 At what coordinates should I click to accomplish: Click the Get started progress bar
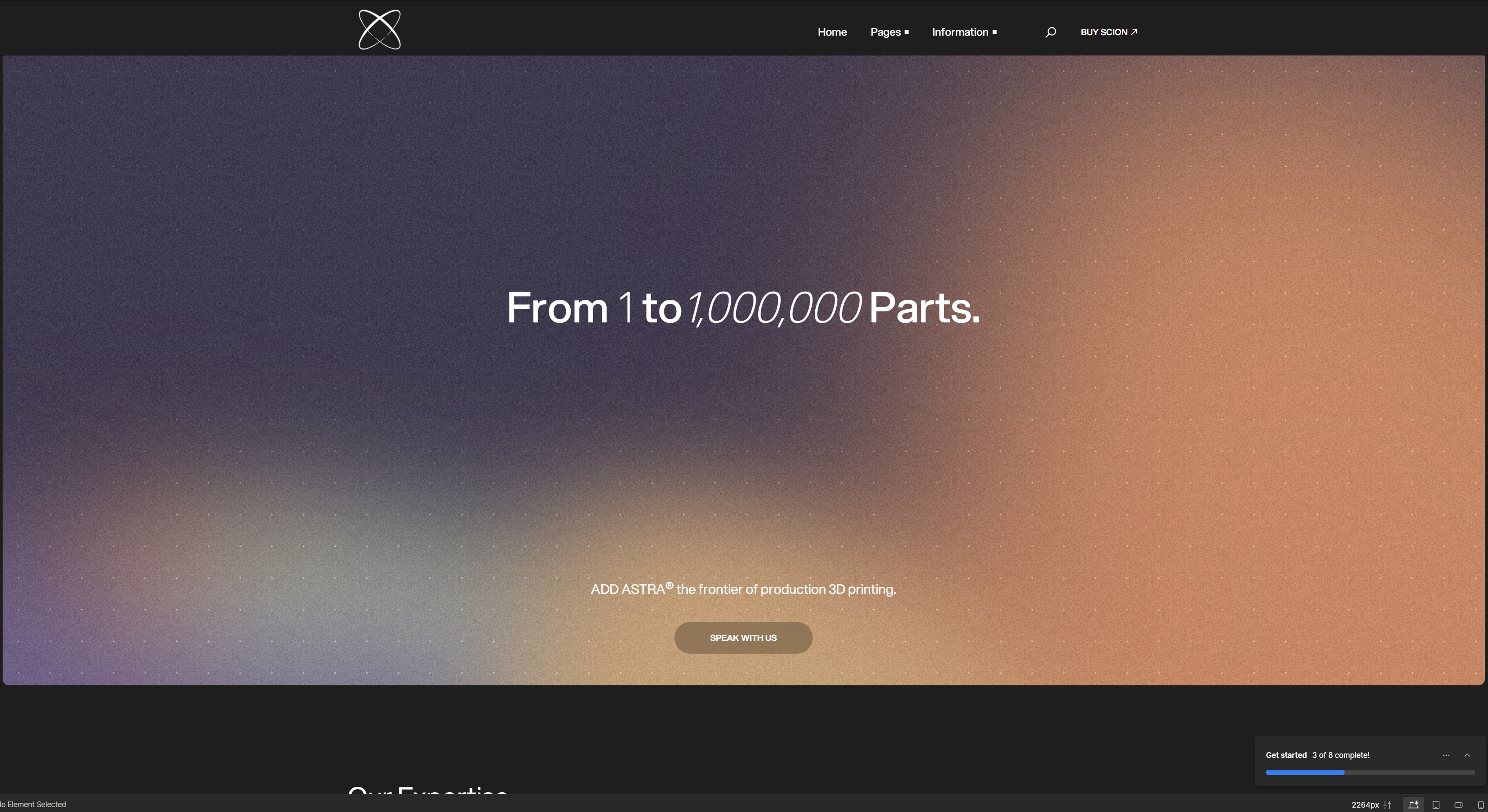click(1370, 772)
